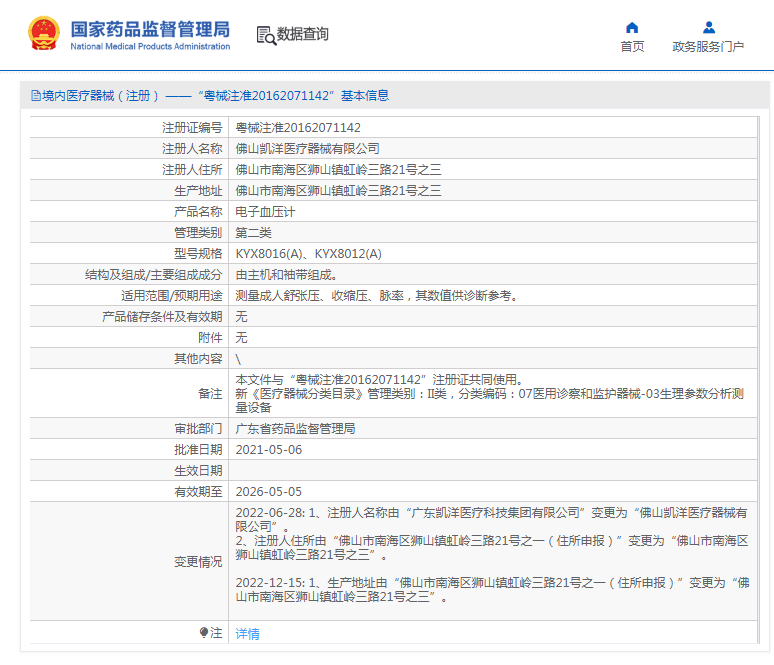Click the 注册人名称 row label

[192, 149]
